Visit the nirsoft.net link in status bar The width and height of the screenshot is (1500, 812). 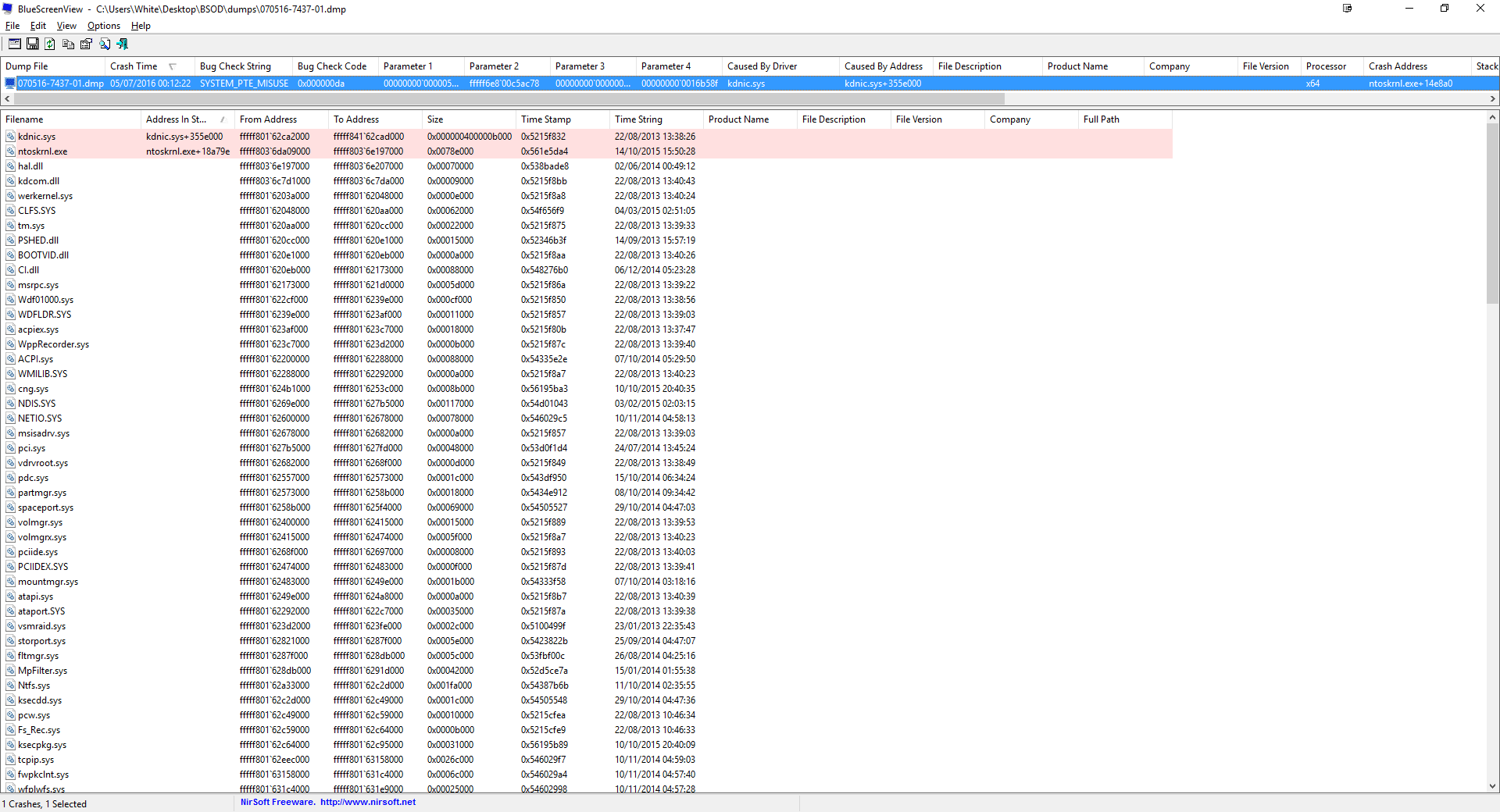point(368,802)
